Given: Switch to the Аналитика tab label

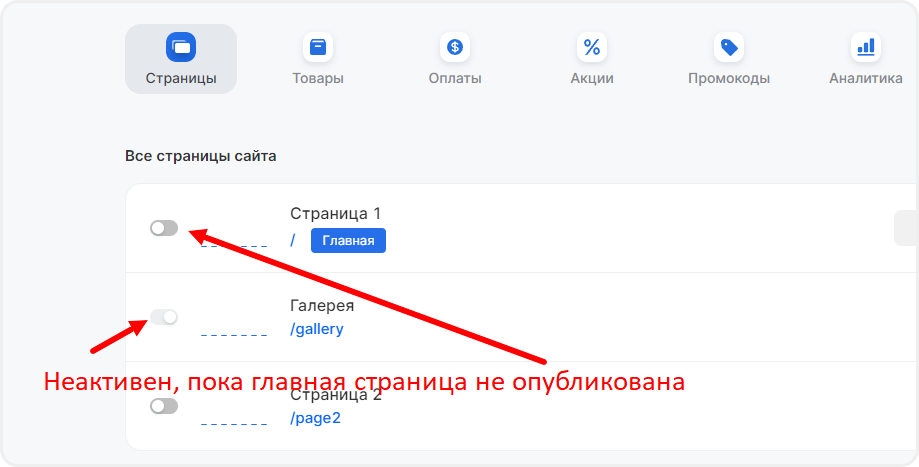Looking at the screenshot, I should [866, 79].
